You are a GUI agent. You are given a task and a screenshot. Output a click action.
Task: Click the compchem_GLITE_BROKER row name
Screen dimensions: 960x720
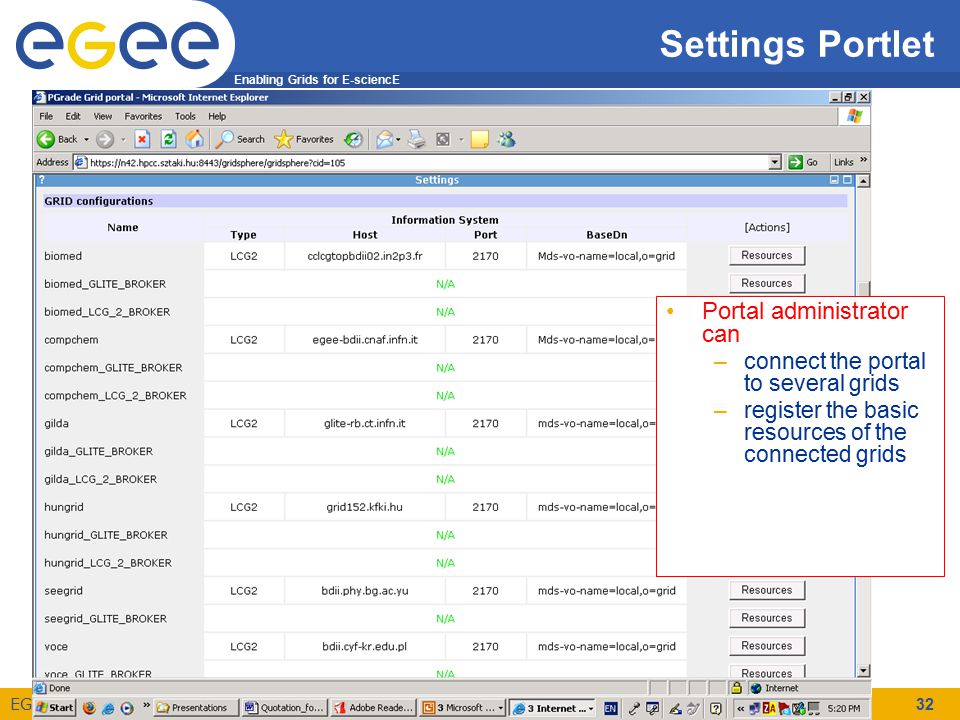pyautogui.click(x=113, y=368)
